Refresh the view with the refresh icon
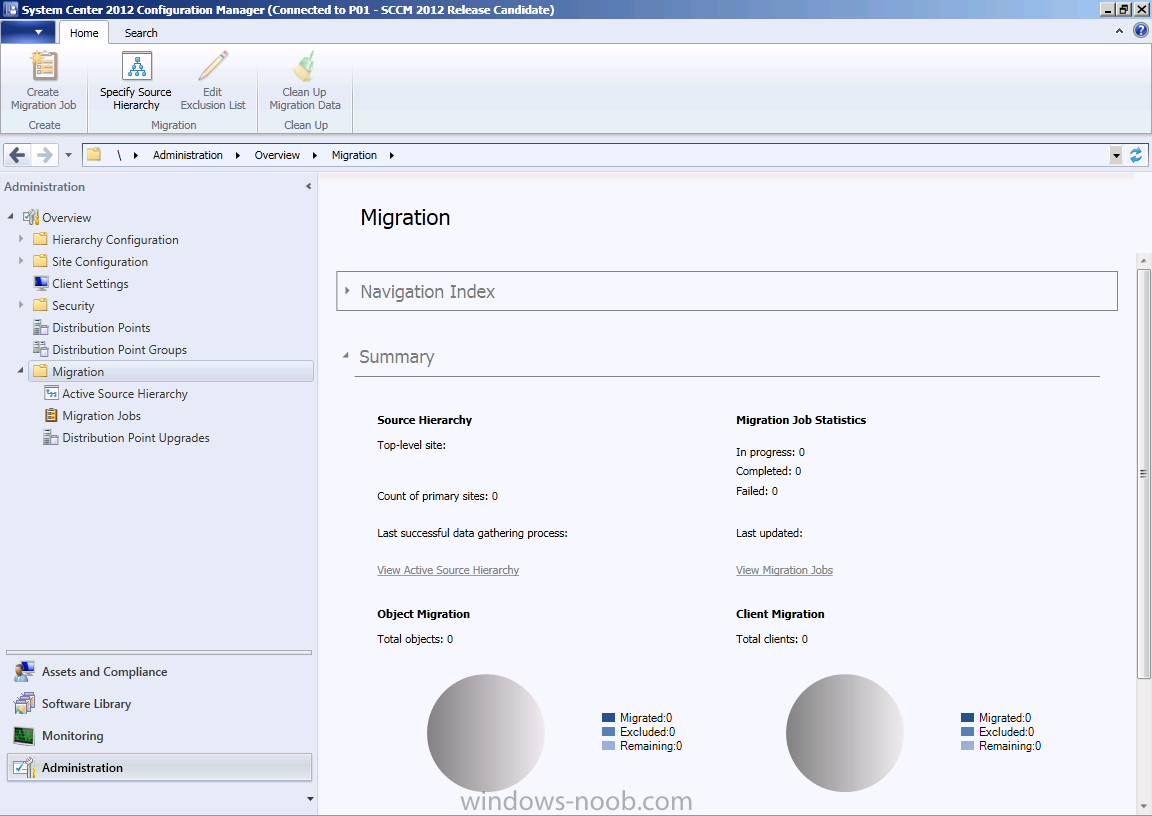Image resolution: width=1152 pixels, height=816 pixels. [1136, 155]
